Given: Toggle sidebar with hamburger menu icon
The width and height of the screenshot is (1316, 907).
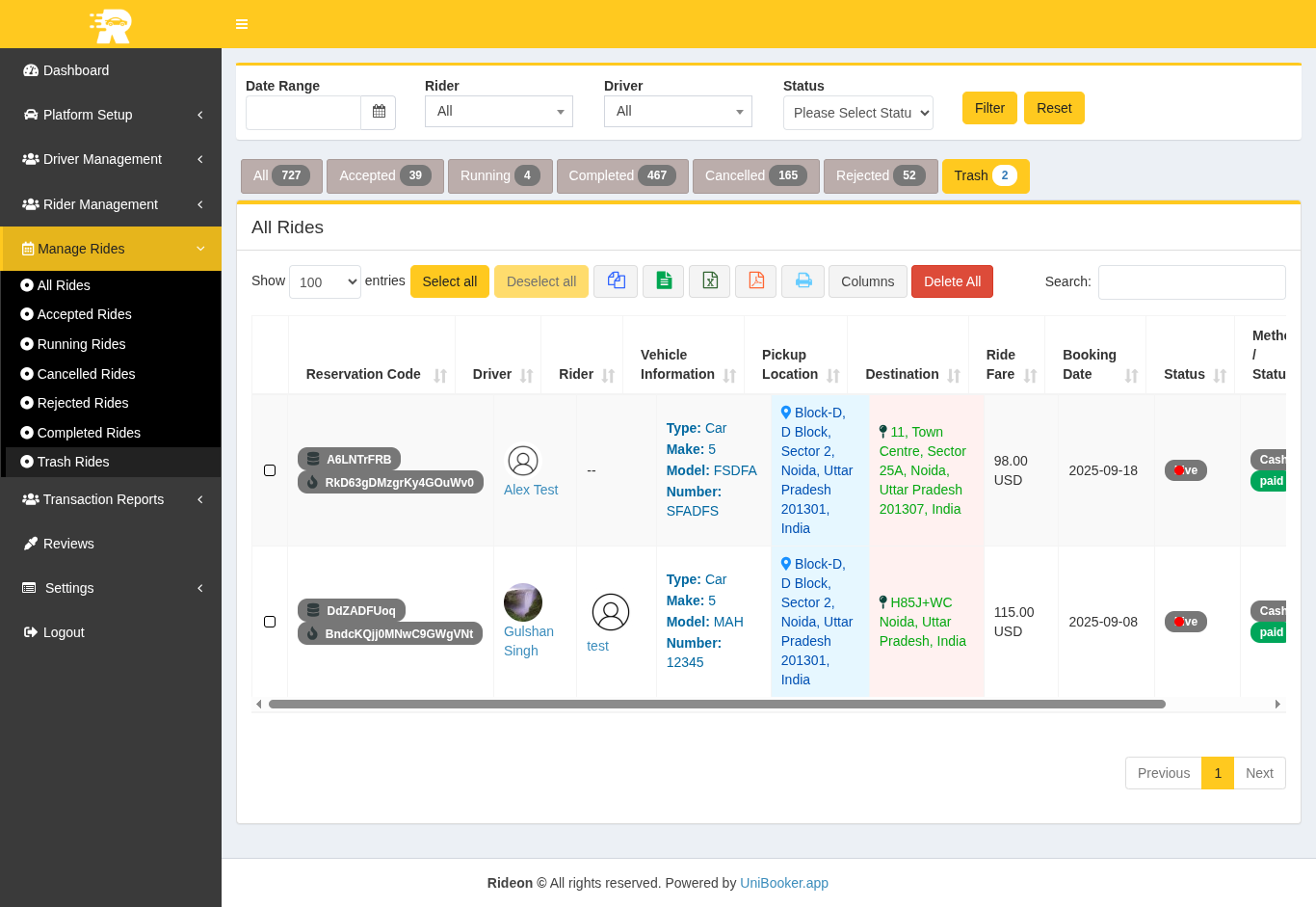Looking at the screenshot, I should [x=242, y=24].
